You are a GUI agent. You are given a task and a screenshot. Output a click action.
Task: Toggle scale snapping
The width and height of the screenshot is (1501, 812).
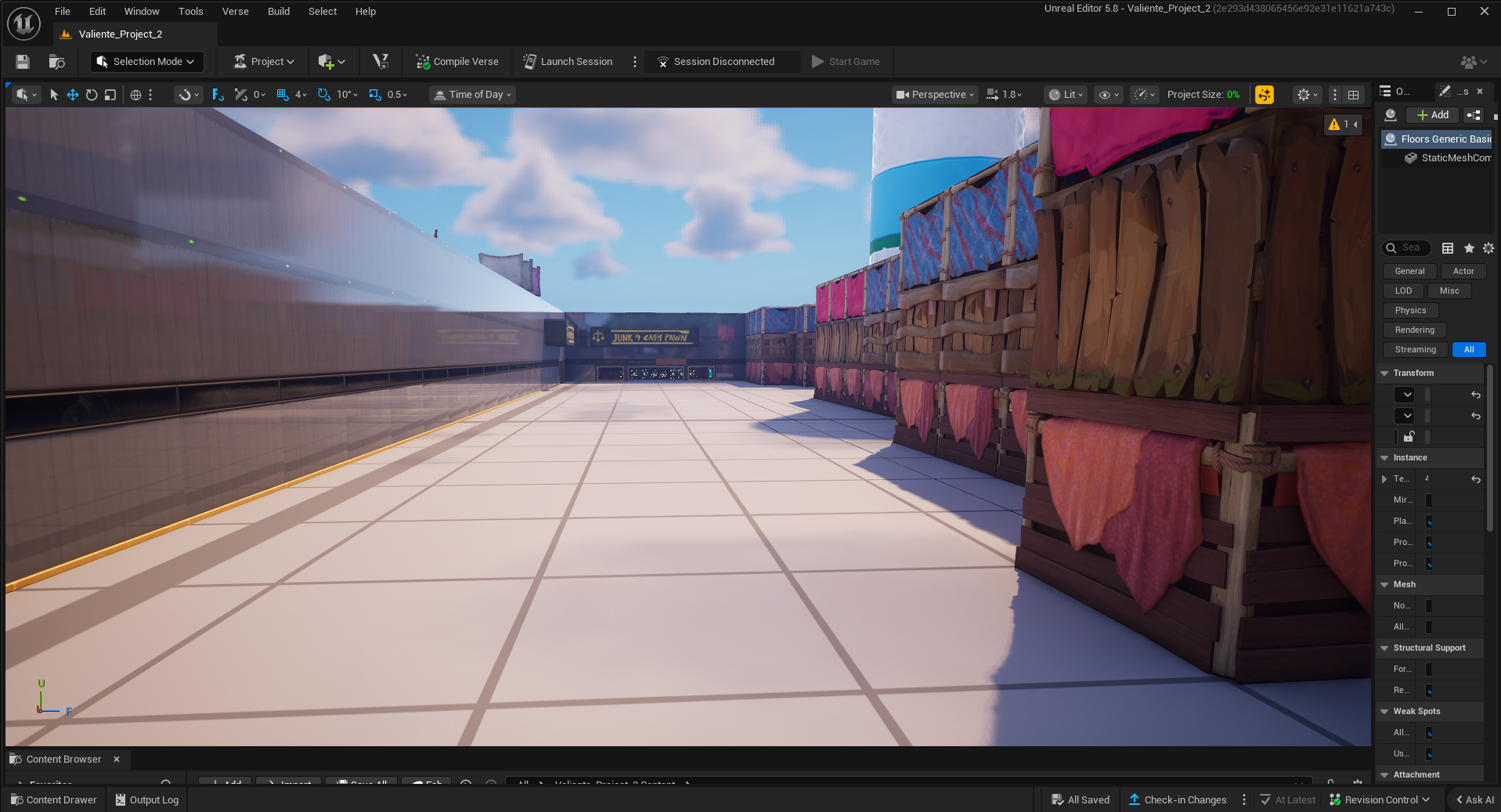pyautogui.click(x=375, y=95)
